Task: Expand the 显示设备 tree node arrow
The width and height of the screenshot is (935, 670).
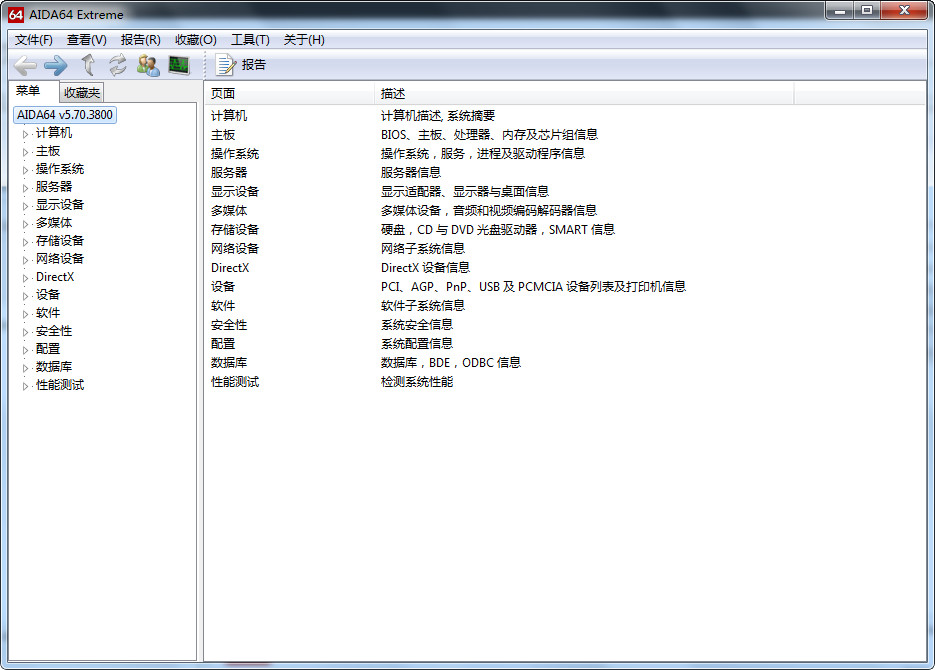Action: pos(25,206)
